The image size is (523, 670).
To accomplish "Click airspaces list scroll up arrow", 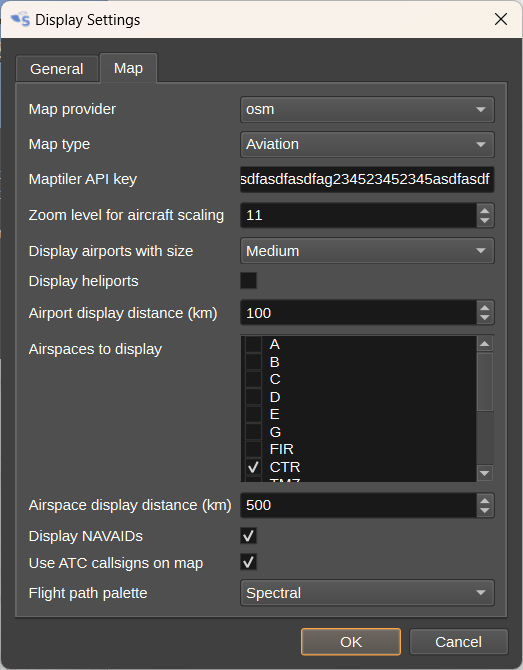I will pyautogui.click(x=485, y=344).
